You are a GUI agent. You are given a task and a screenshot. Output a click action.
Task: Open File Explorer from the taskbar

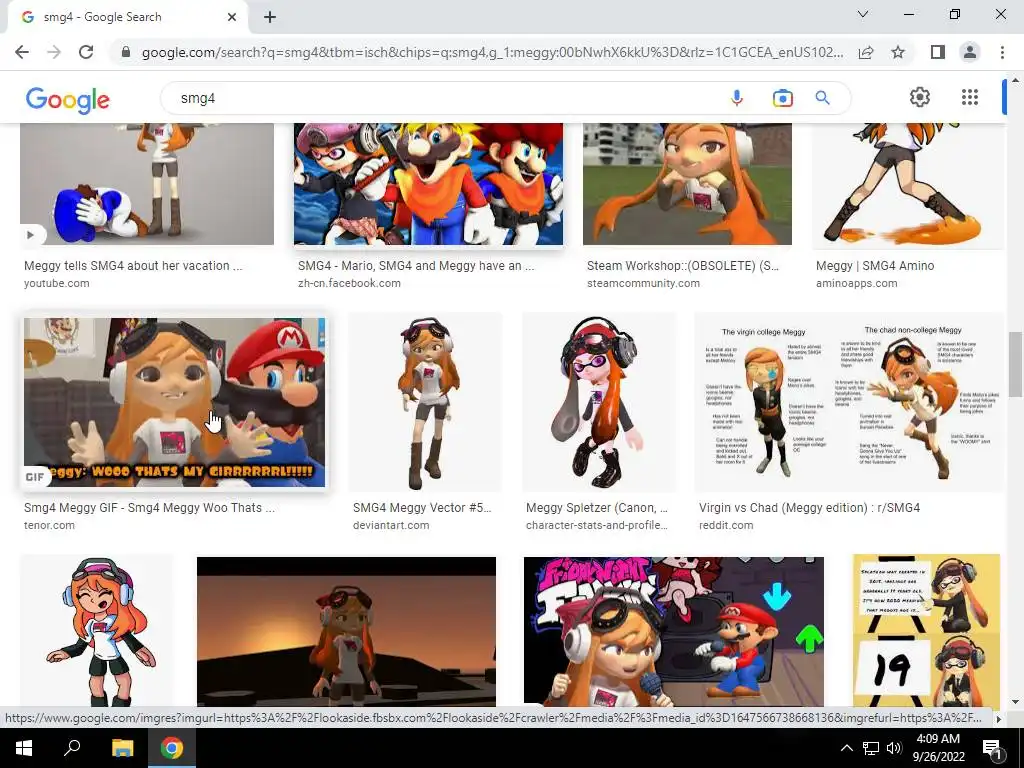122,748
